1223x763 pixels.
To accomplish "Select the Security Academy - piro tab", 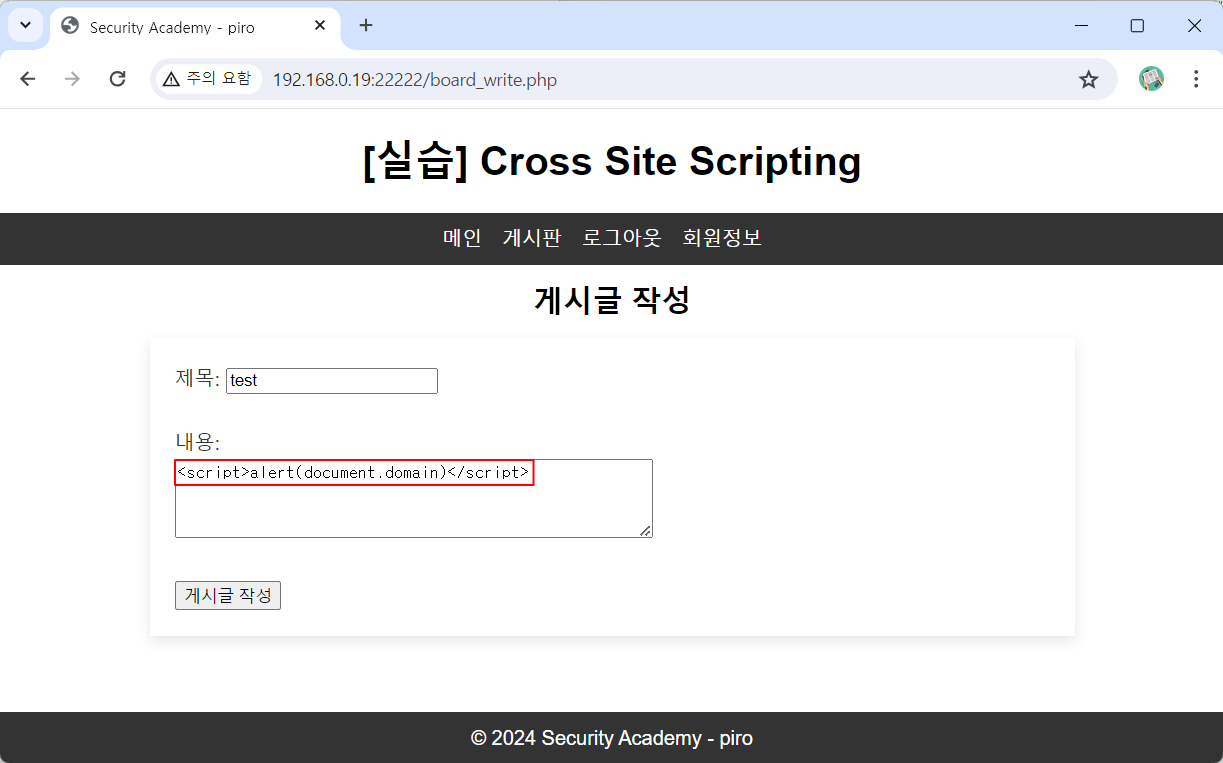I will pyautogui.click(x=195, y=27).
